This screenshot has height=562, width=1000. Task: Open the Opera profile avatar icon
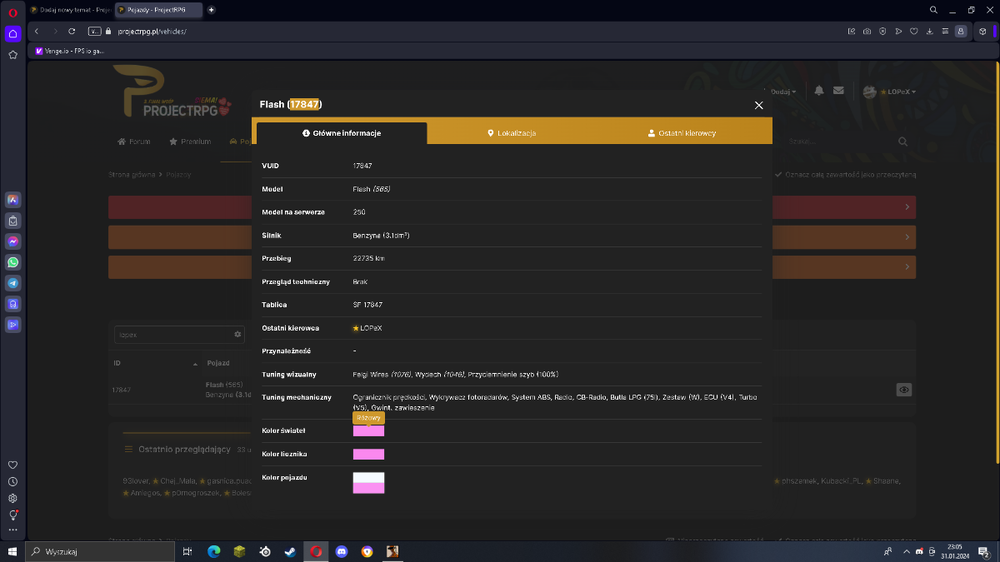coord(961,31)
